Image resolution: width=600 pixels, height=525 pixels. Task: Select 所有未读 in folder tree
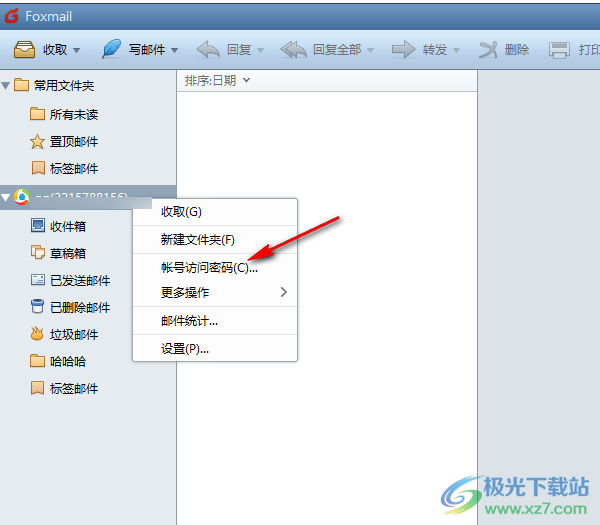[74, 114]
